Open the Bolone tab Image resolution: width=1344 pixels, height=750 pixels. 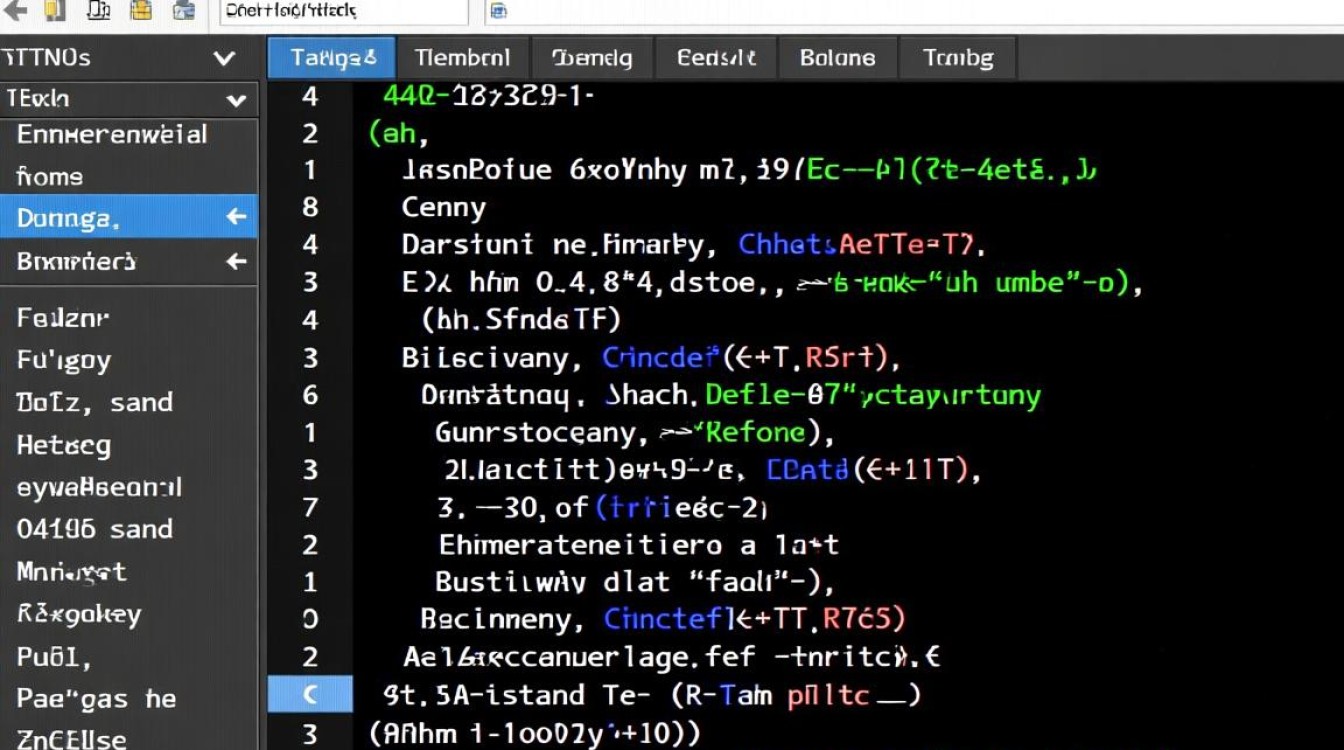(x=837, y=58)
